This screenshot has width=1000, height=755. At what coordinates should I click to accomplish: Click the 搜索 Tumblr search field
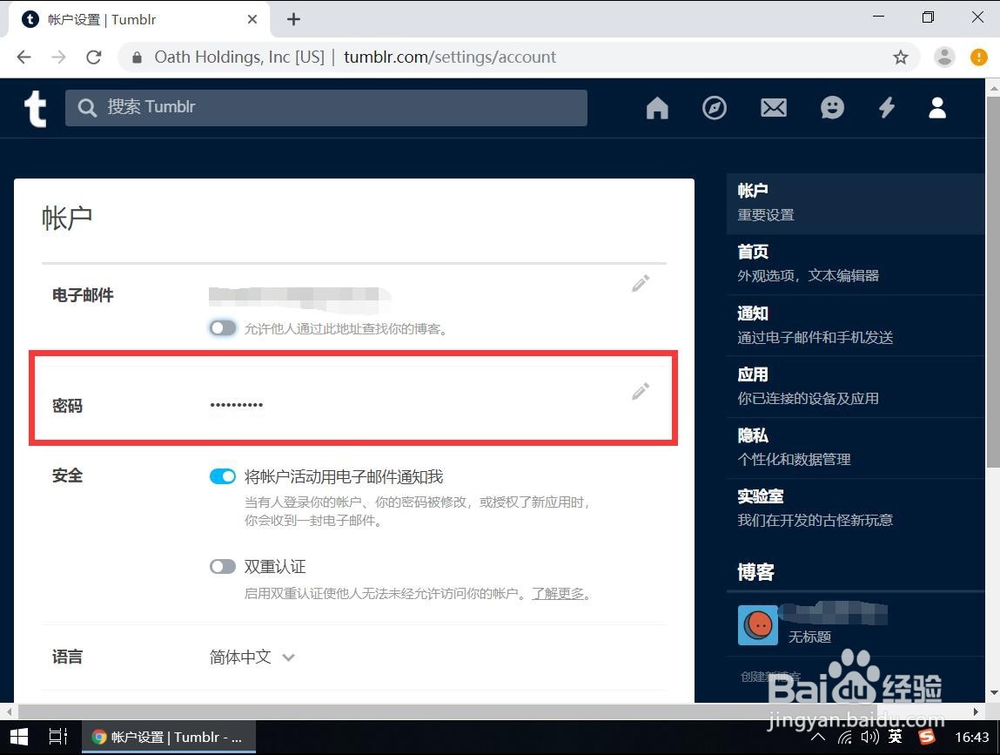coord(325,107)
